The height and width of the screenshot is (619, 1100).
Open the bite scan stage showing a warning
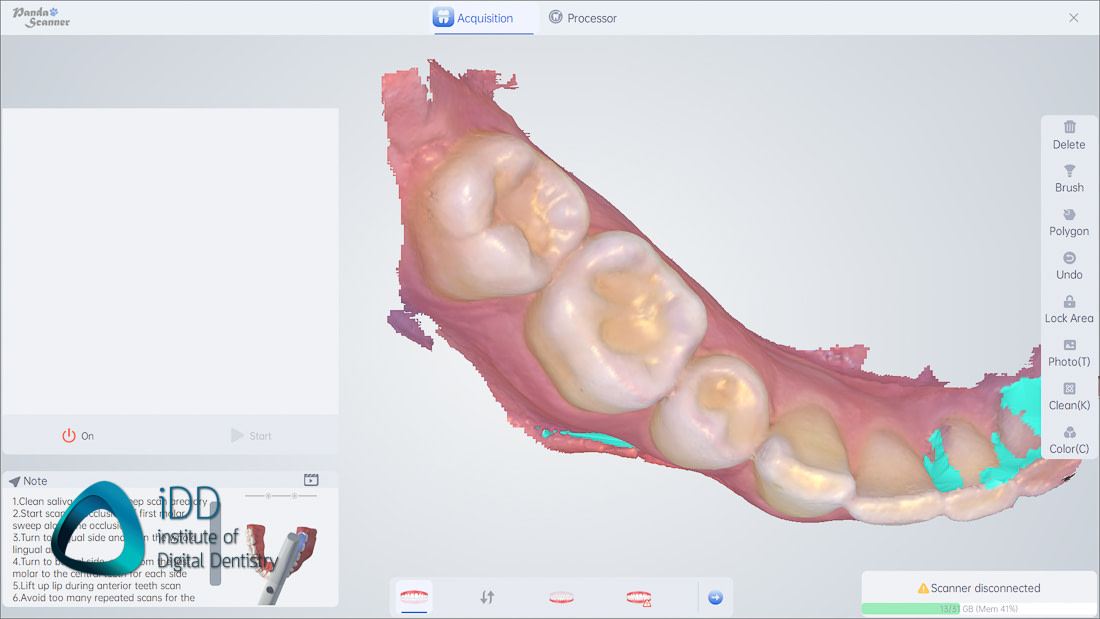pos(636,596)
